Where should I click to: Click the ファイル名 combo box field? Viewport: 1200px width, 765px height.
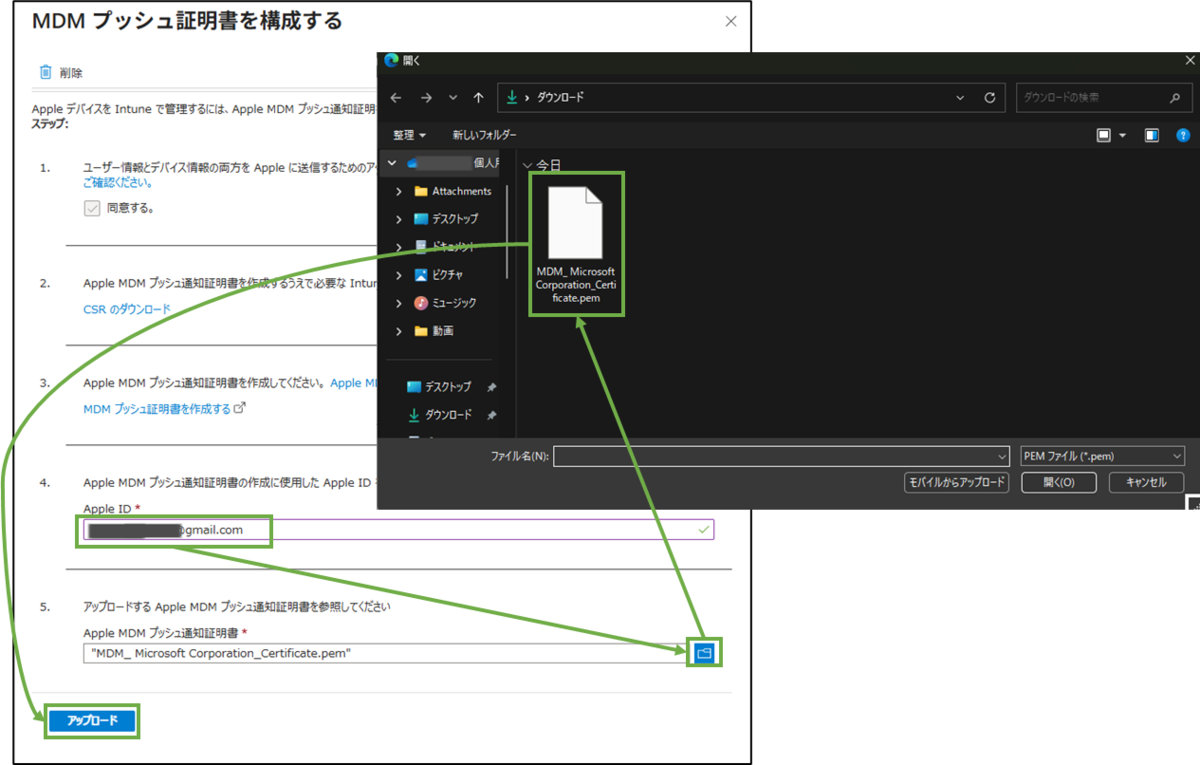point(781,456)
